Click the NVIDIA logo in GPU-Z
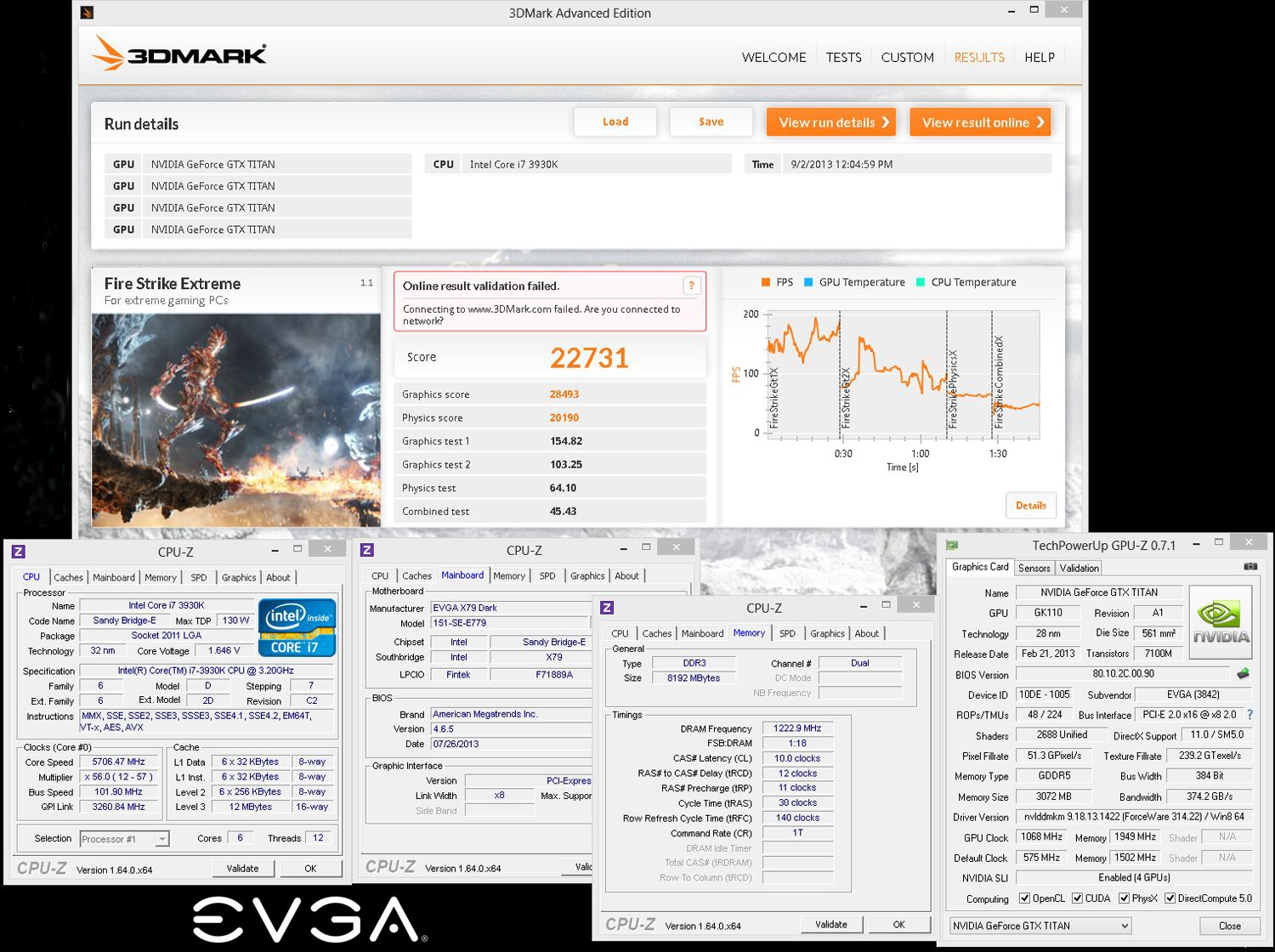The image size is (1275, 952). (1221, 621)
